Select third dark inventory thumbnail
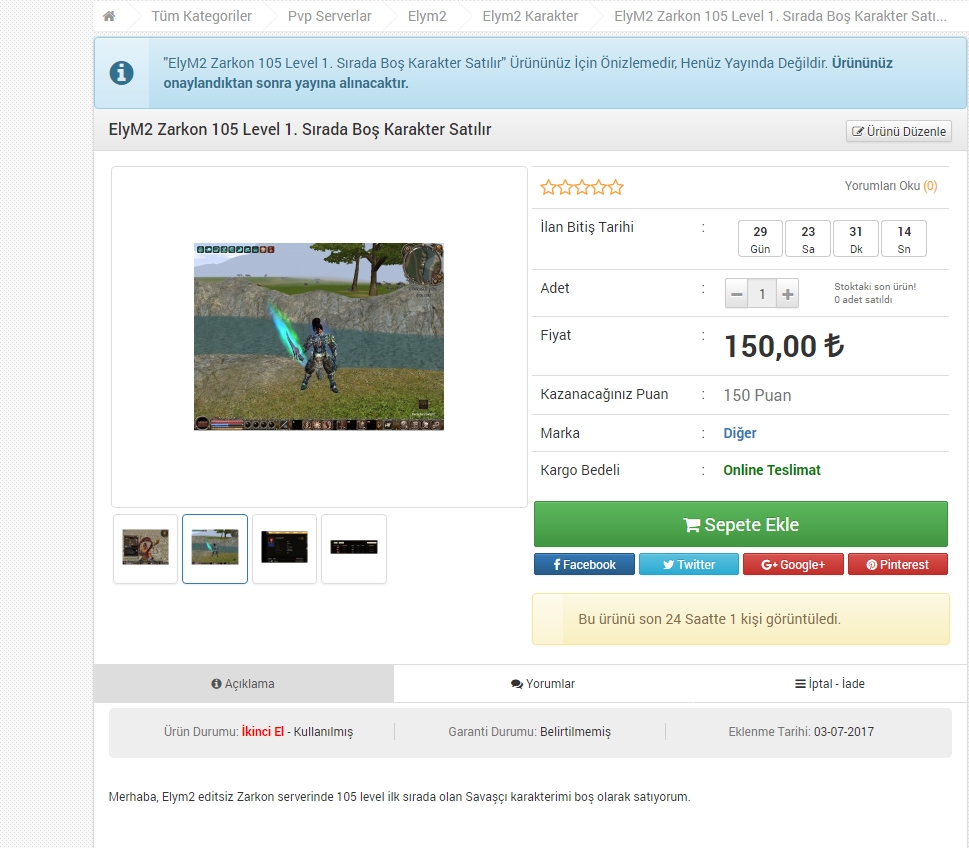969x848 pixels. pyautogui.click(x=284, y=548)
